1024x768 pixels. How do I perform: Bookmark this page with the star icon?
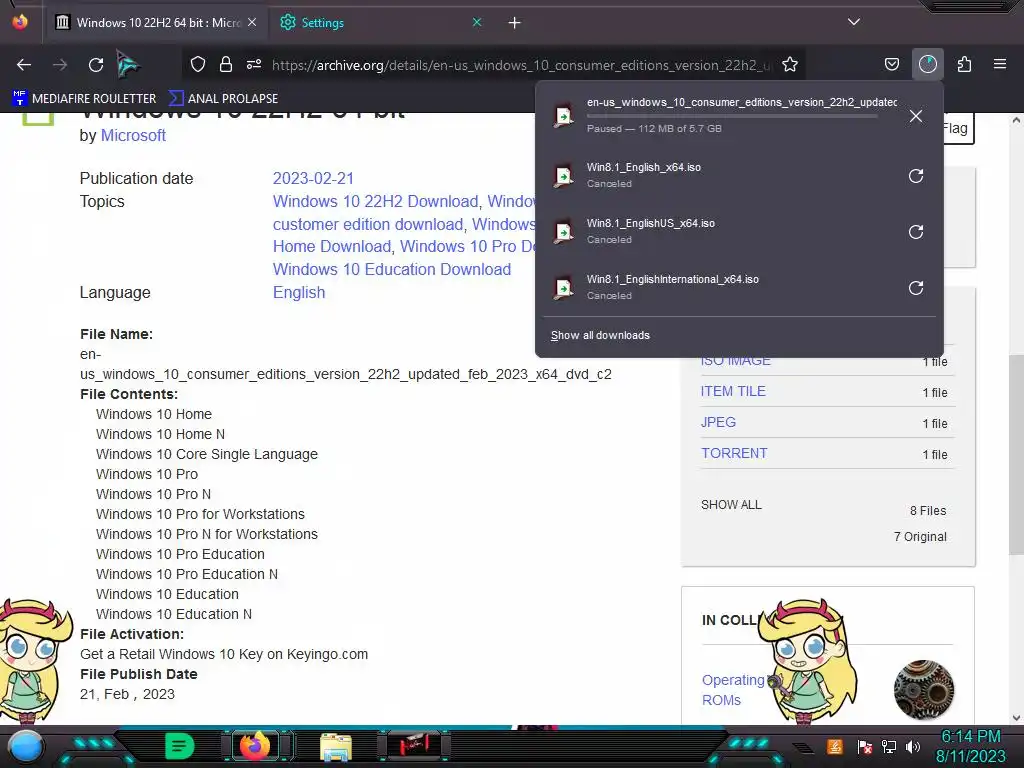coord(790,64)
